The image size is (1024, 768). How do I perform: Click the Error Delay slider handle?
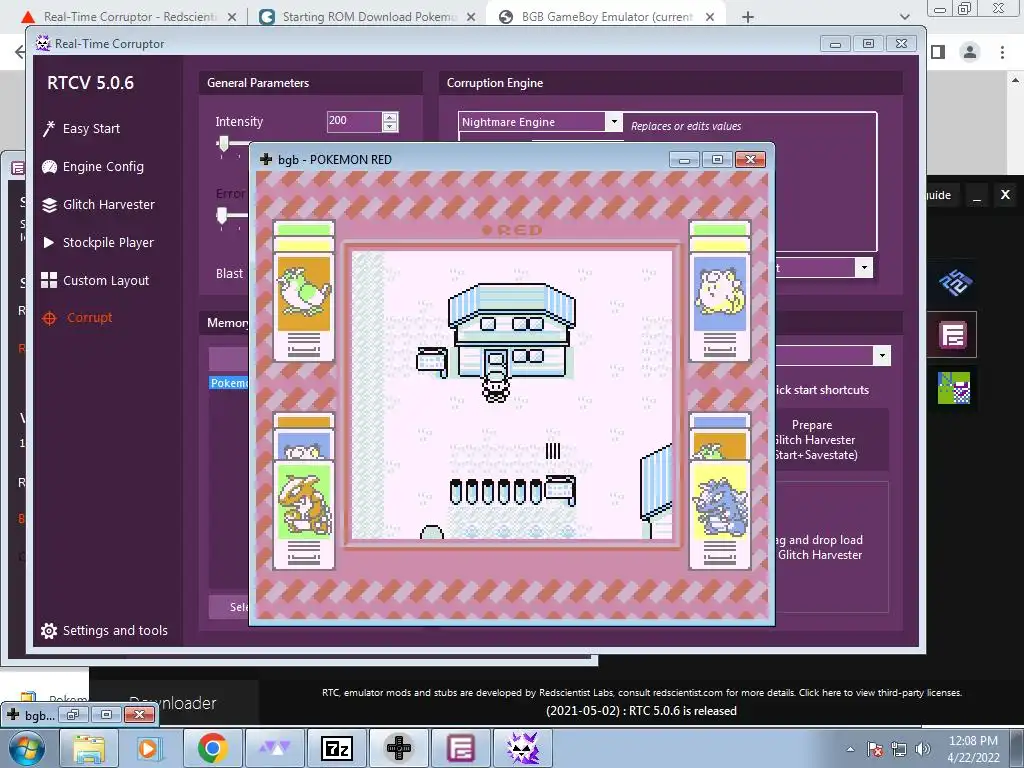point(222,215)
